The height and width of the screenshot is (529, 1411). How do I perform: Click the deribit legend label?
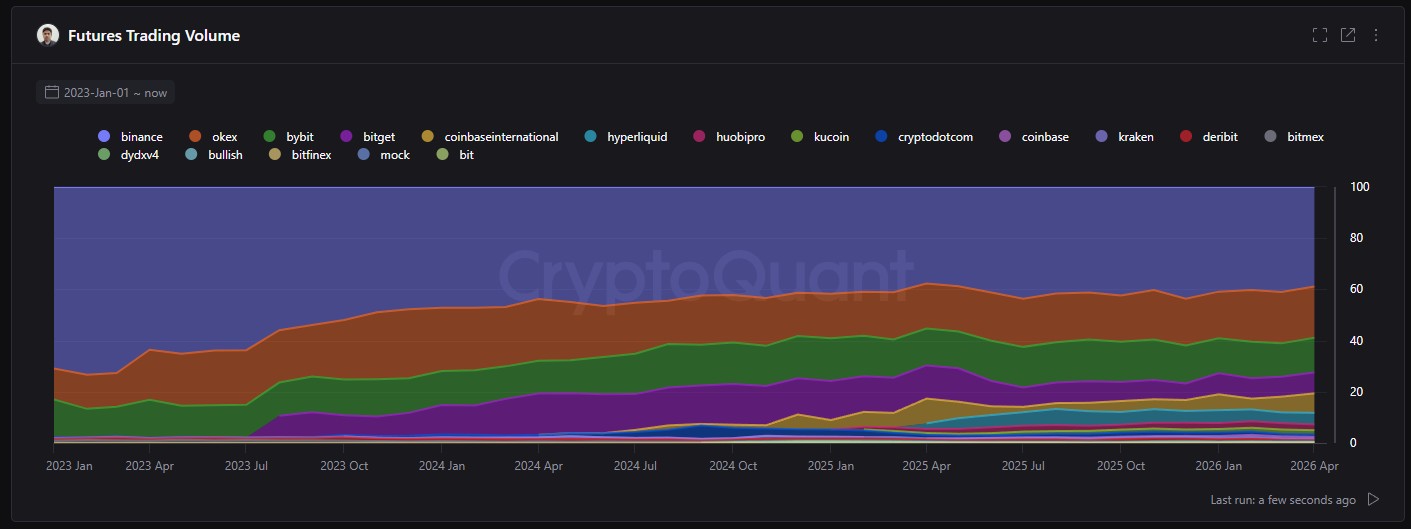click(1219, 136)
